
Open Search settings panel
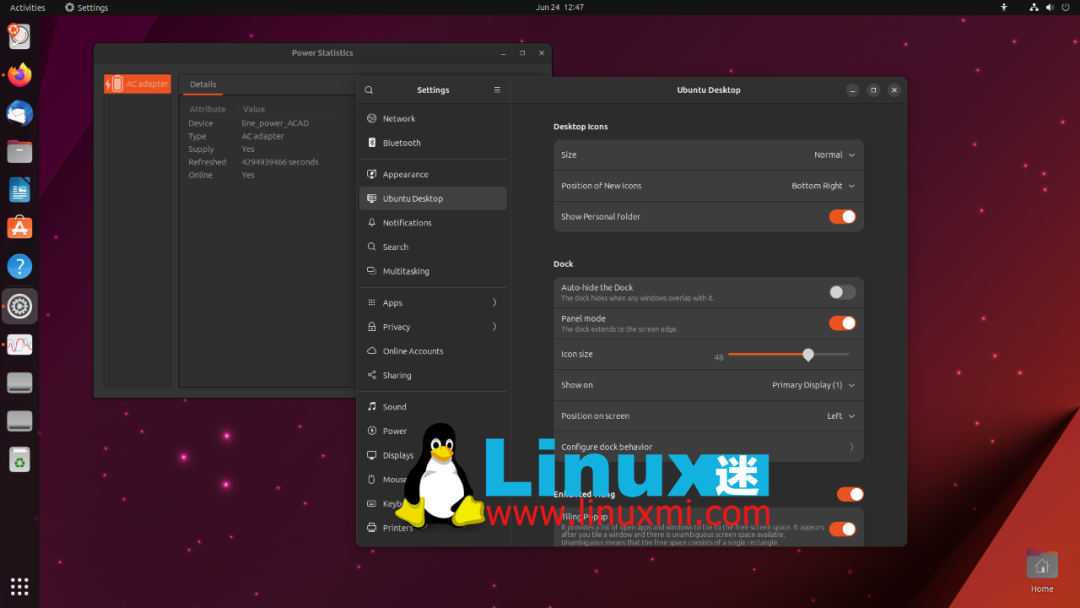[x=433, y=247]
